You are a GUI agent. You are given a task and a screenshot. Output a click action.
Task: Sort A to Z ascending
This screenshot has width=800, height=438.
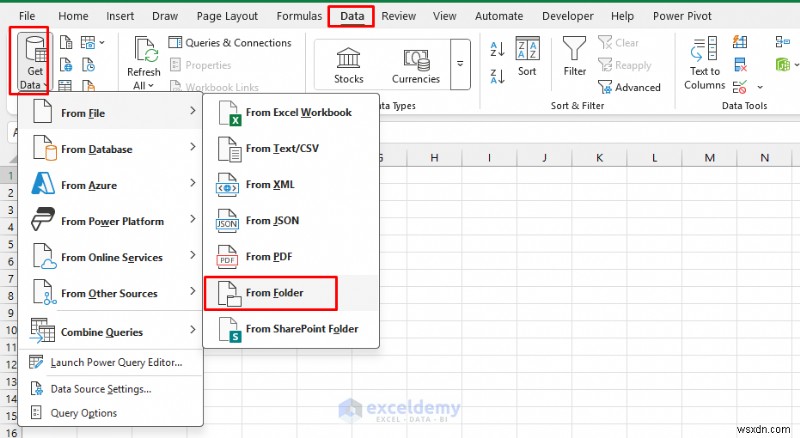pyautogui.click(x=497, y=49)
